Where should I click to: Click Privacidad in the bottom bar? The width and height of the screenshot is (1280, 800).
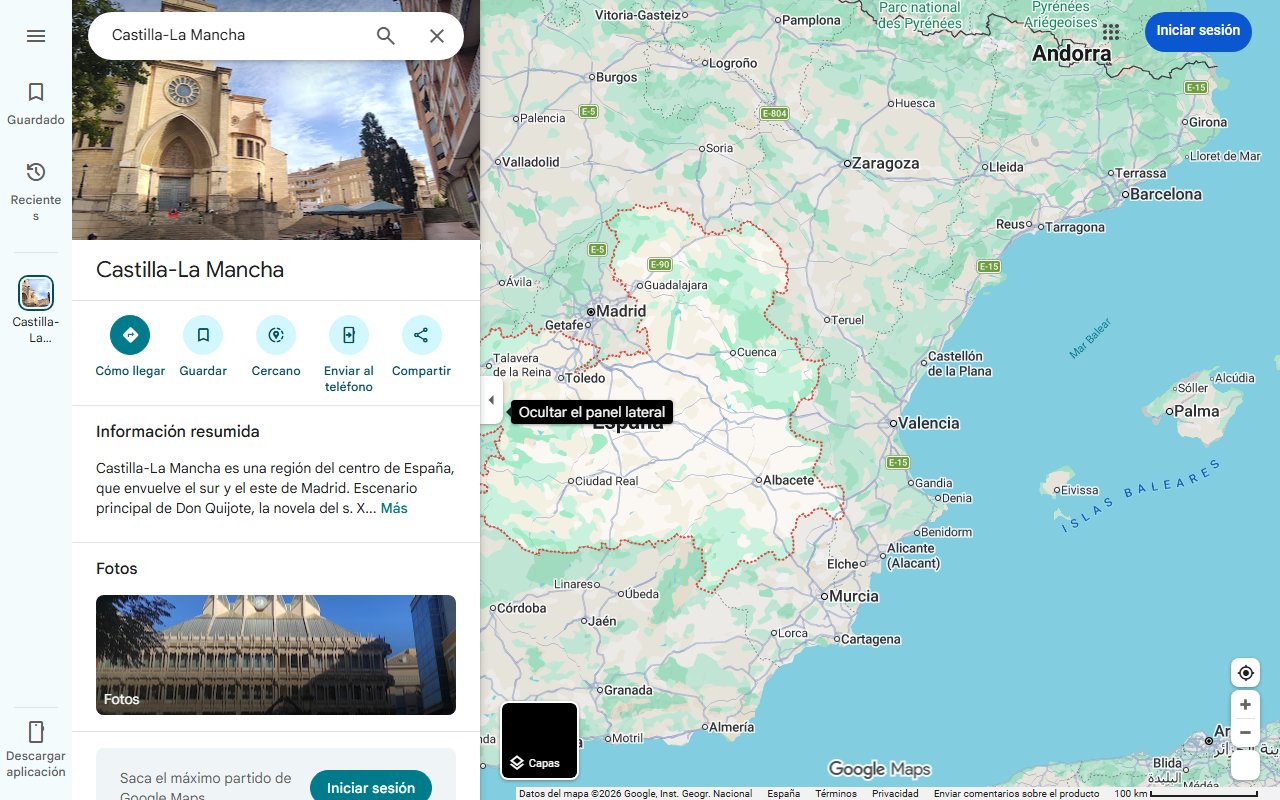click(x=894, y=792)
